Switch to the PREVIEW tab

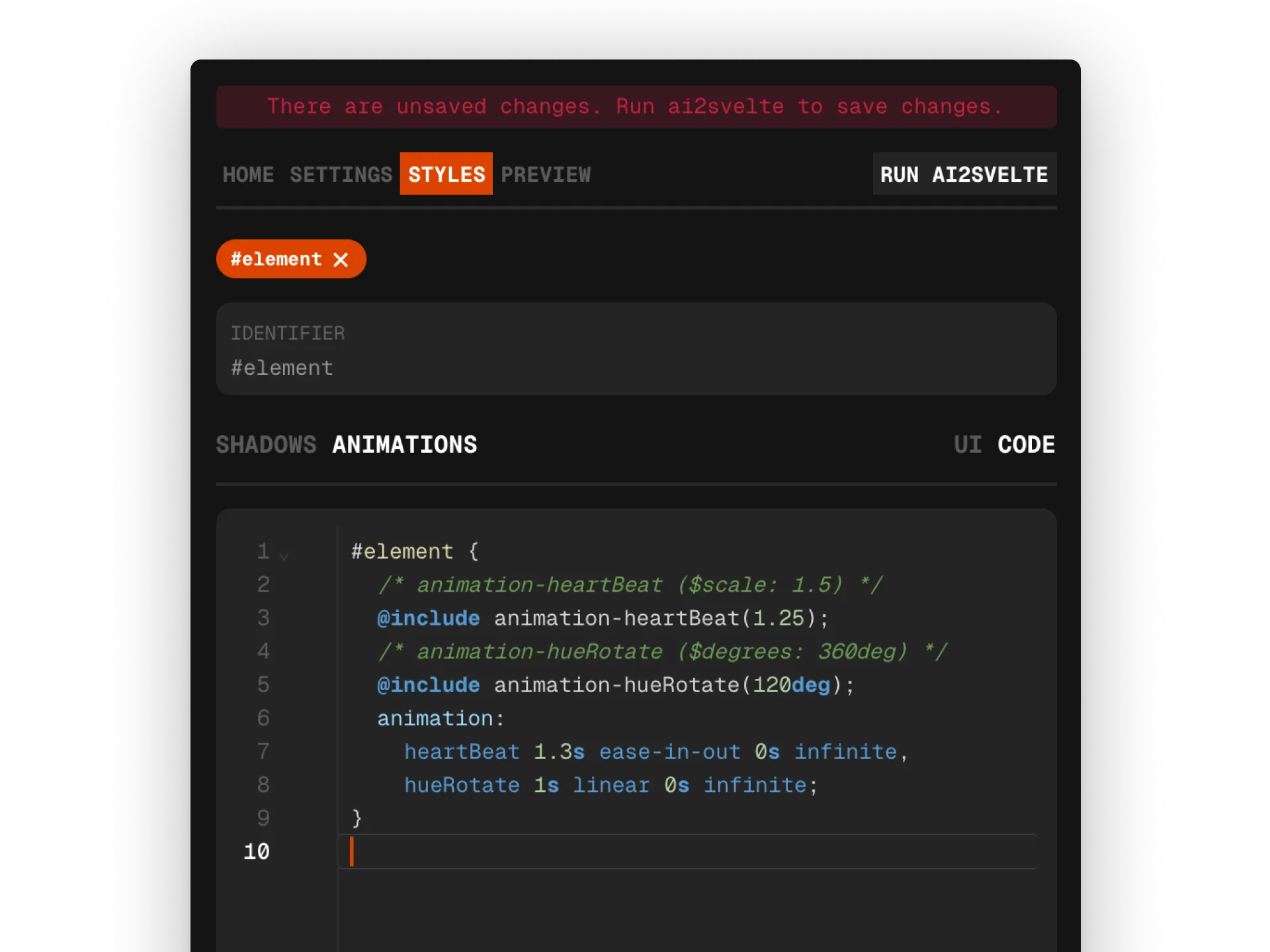point(546,174)
